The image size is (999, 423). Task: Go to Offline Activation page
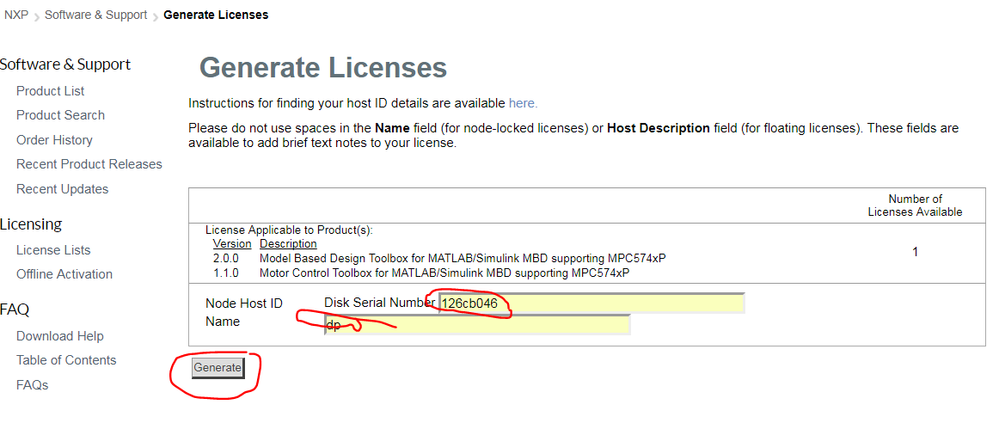[64, 275]
